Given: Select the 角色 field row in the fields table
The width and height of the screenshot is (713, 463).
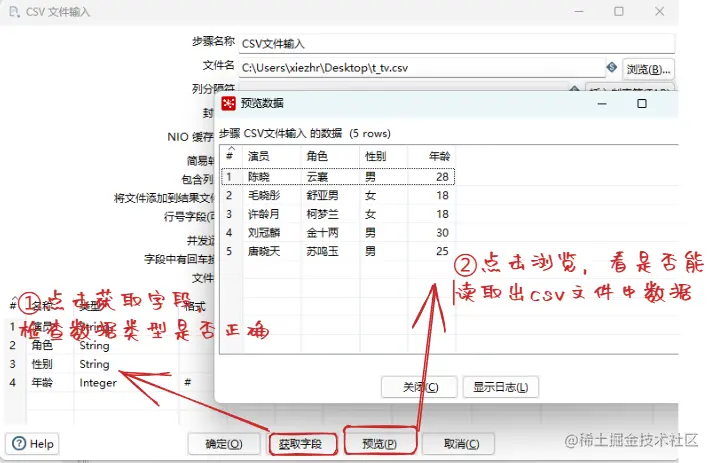Looking at the screenshot, I should click(109, 346).
